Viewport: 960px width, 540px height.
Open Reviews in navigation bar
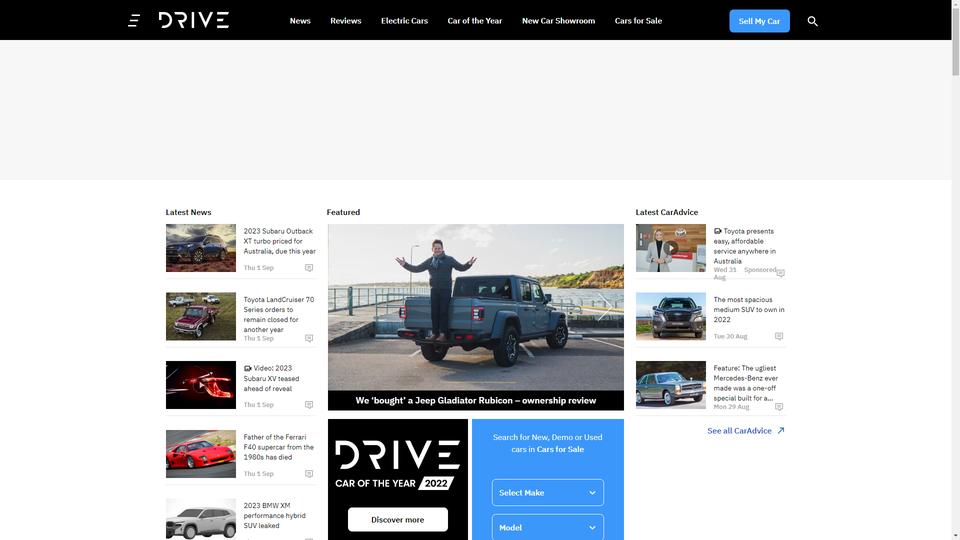click(345, 21)
